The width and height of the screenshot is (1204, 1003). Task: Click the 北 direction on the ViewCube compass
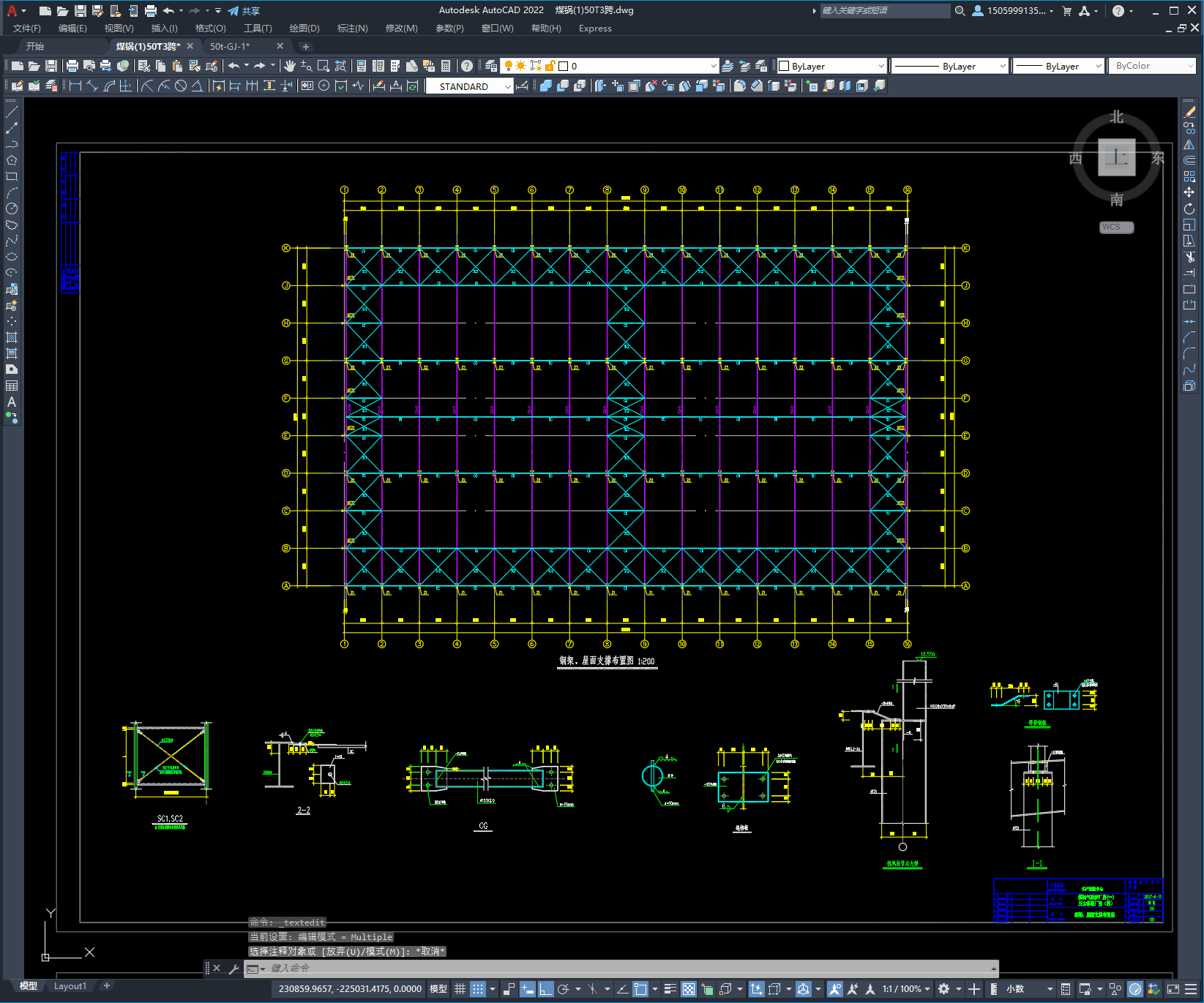[x=1116, y=117]
